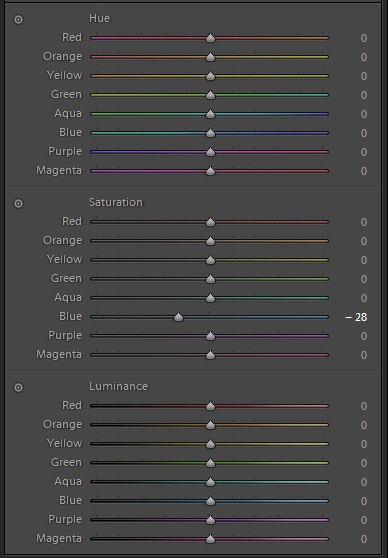This screenshot has height=558, width=388.
Task: Click the Purple luminance slider handle
Action: [210, 520]
